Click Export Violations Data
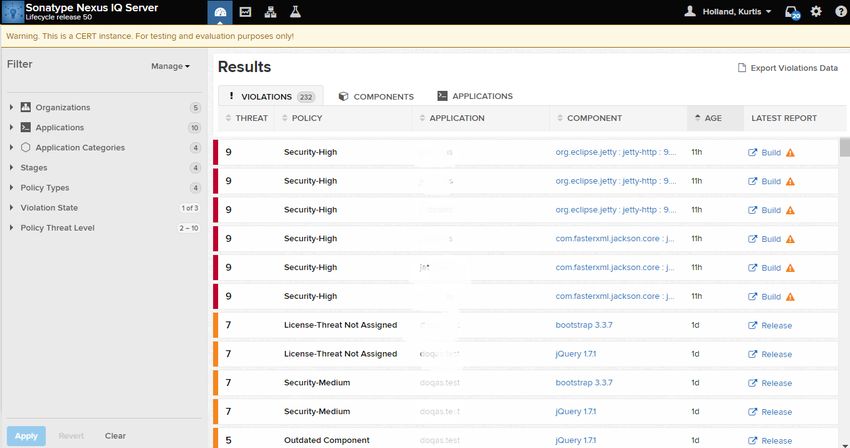The image size is (850, 448). point(788,68)
